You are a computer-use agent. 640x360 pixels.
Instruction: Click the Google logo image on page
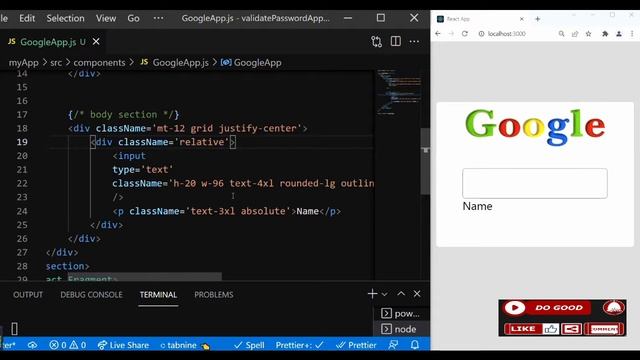[535, 127]
